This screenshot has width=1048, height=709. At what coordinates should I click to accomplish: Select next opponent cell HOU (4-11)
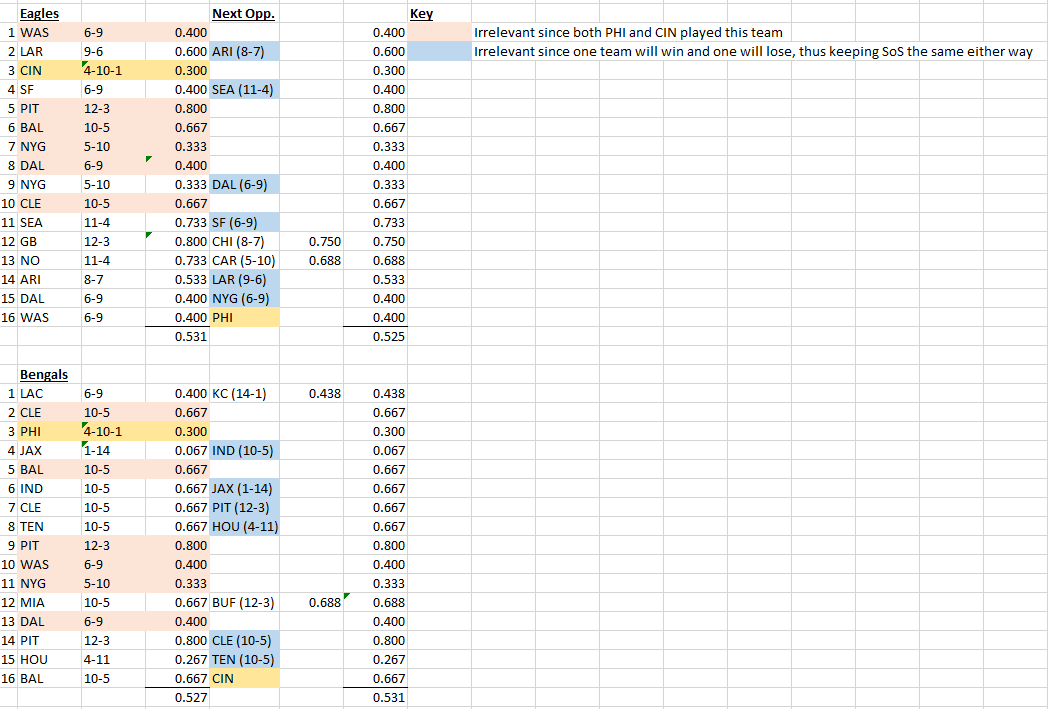[244, 527]
